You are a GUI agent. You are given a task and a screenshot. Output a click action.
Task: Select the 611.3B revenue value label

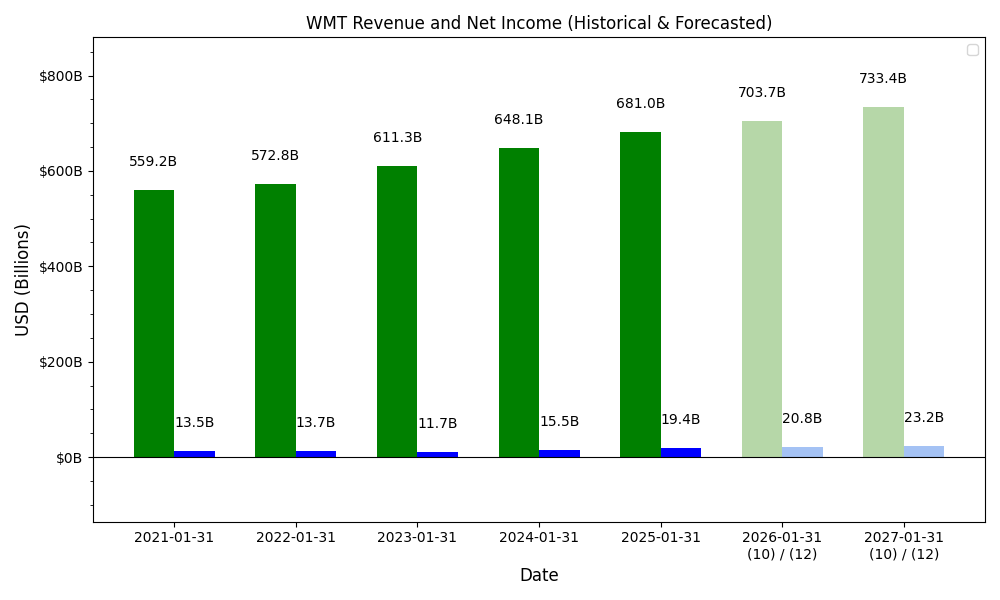pos(397,137)
